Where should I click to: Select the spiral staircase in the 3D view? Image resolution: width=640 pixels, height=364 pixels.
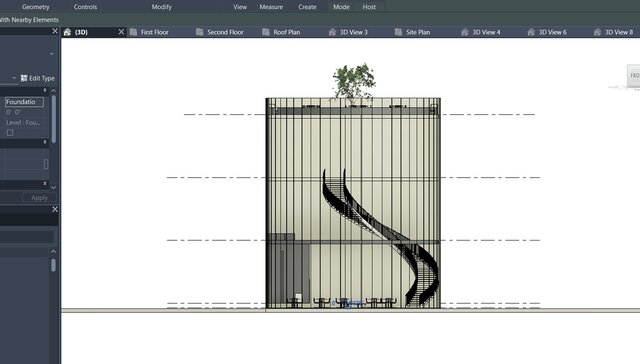380,238
